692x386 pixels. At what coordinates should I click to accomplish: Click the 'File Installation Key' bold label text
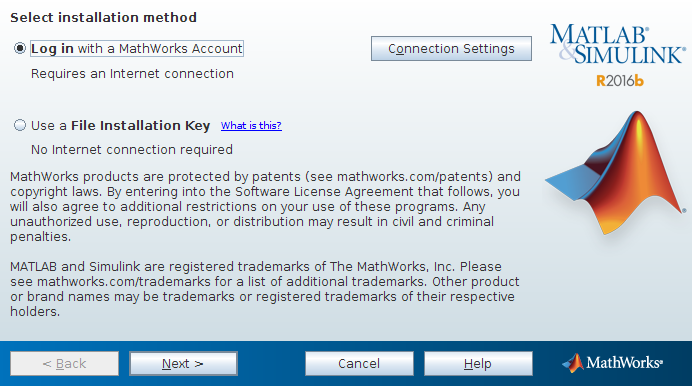[x=140, y=126]
